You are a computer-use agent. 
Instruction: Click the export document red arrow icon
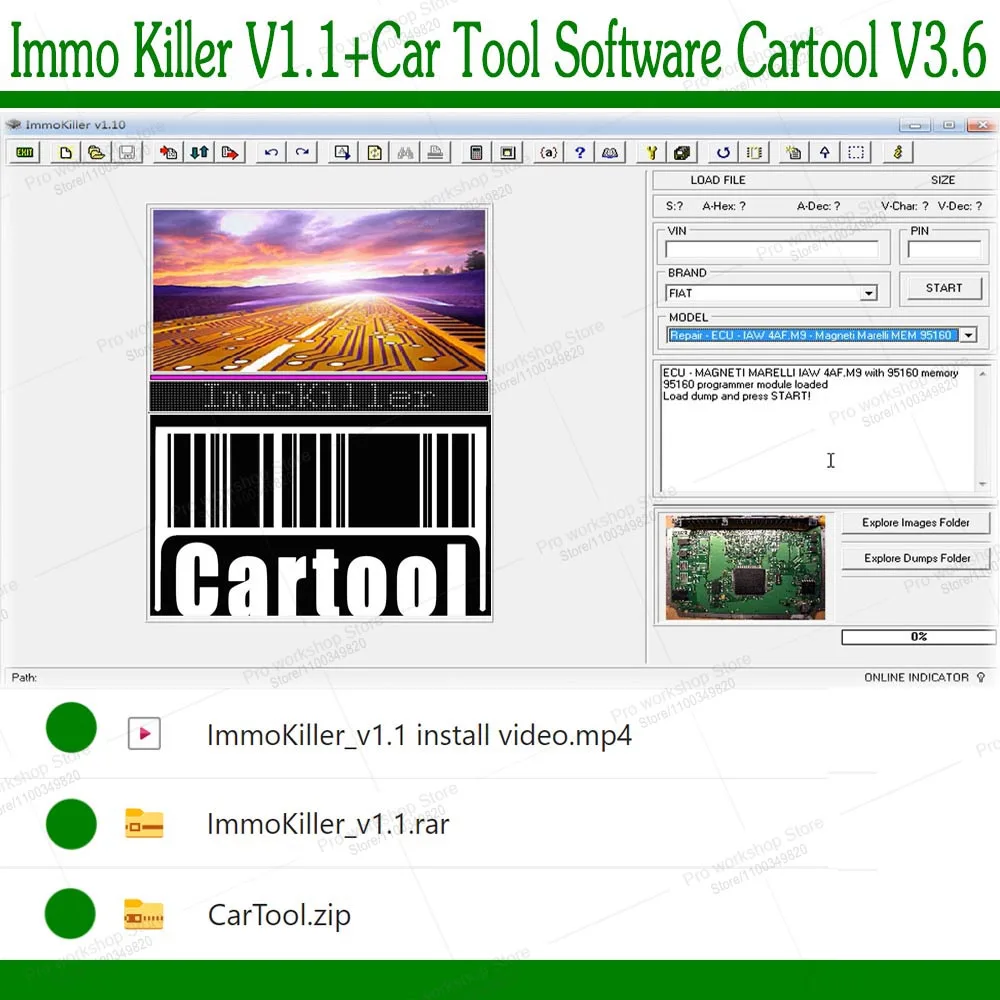pos(230,152)
